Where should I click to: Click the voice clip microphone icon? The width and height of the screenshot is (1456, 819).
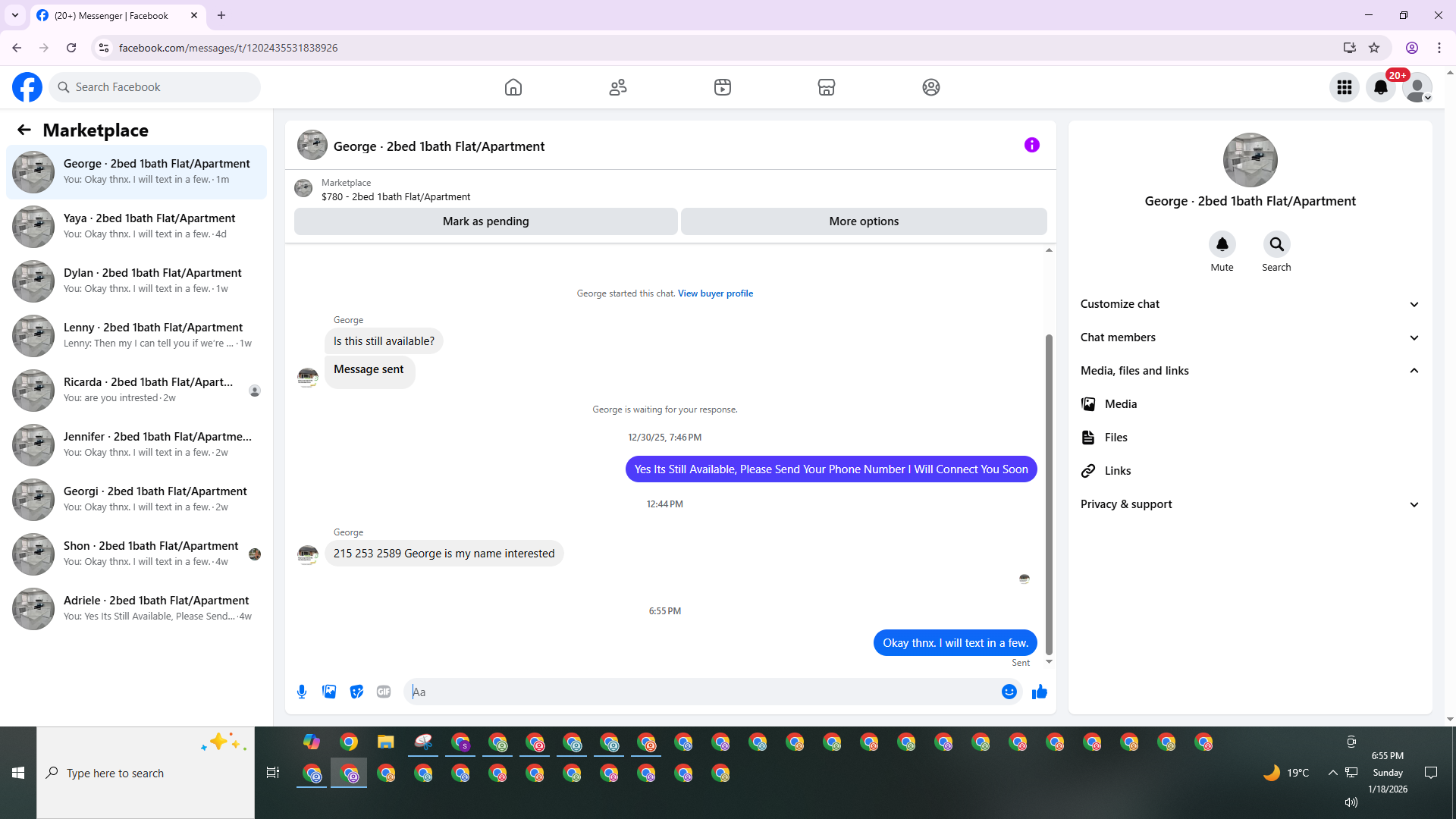302,692
